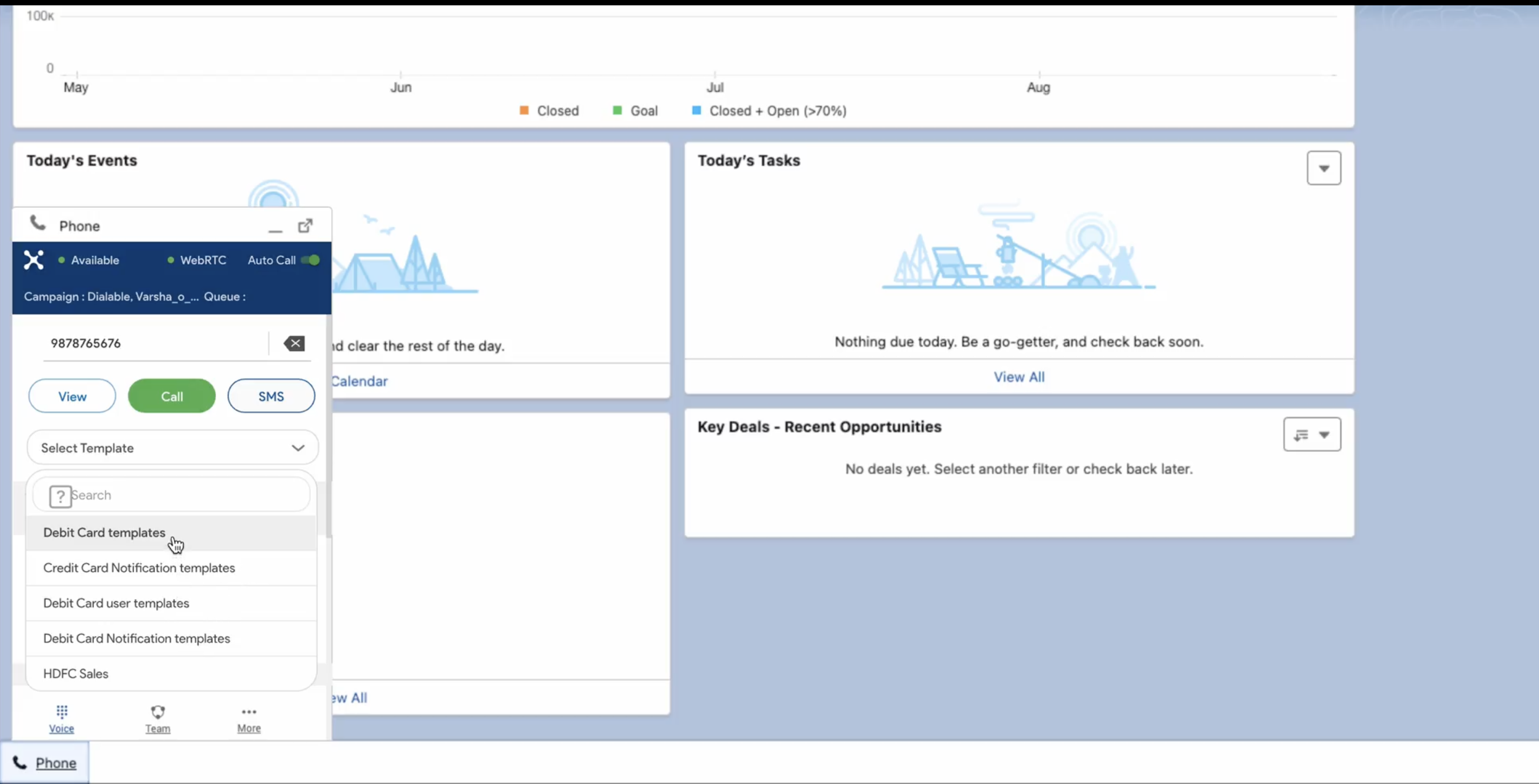Open the Today's Tasks filter dropdown

pyautogui.click(x=1323, y=168)
